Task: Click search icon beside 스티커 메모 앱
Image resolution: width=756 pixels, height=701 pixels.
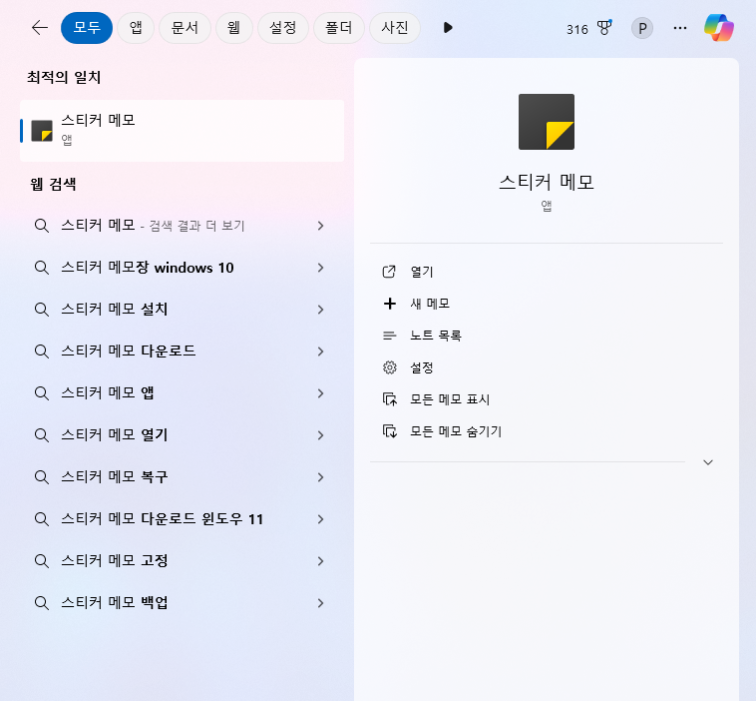Action: [42, 393]
